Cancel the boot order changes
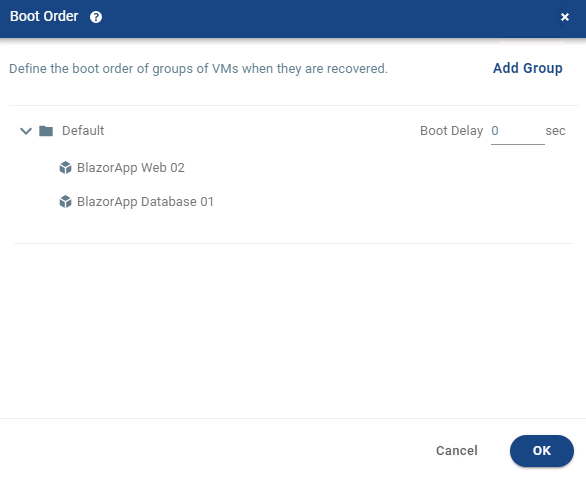Image resolution: width=586 pixels, height=477 pixels. click(457, 450)
